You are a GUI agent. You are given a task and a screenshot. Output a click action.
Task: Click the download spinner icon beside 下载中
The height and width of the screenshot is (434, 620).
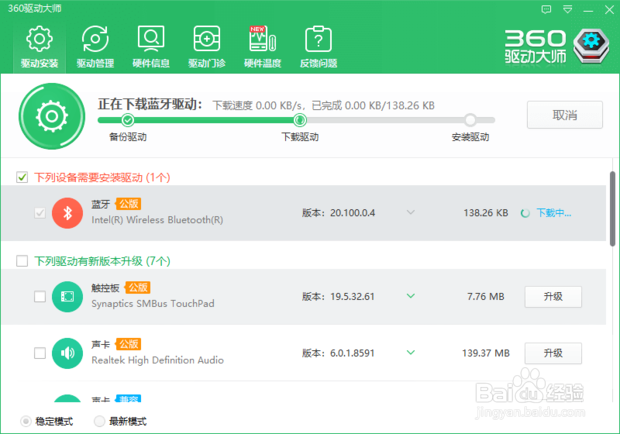coord(525,213)
